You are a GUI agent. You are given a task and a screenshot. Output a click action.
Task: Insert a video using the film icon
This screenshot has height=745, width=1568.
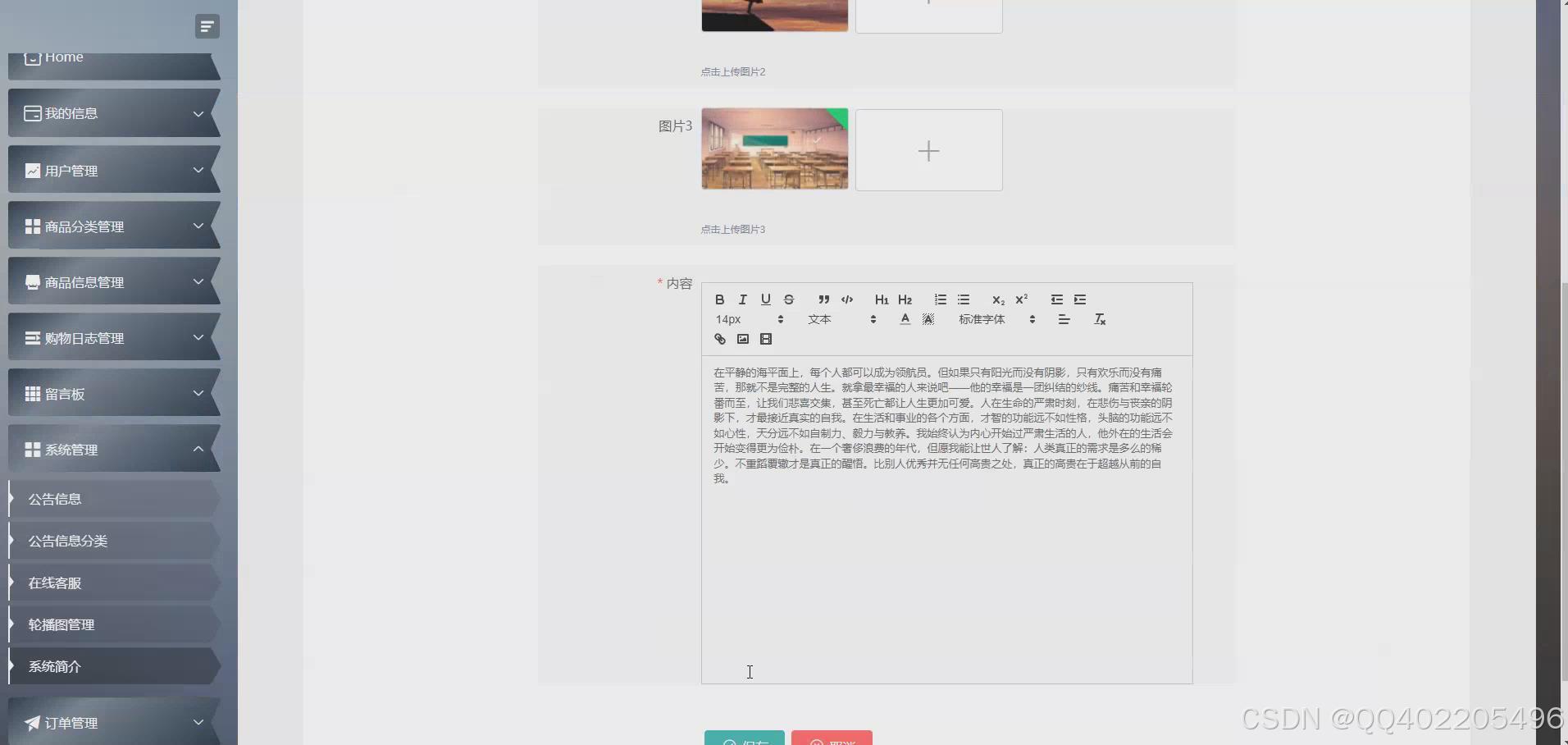(765, 339)
